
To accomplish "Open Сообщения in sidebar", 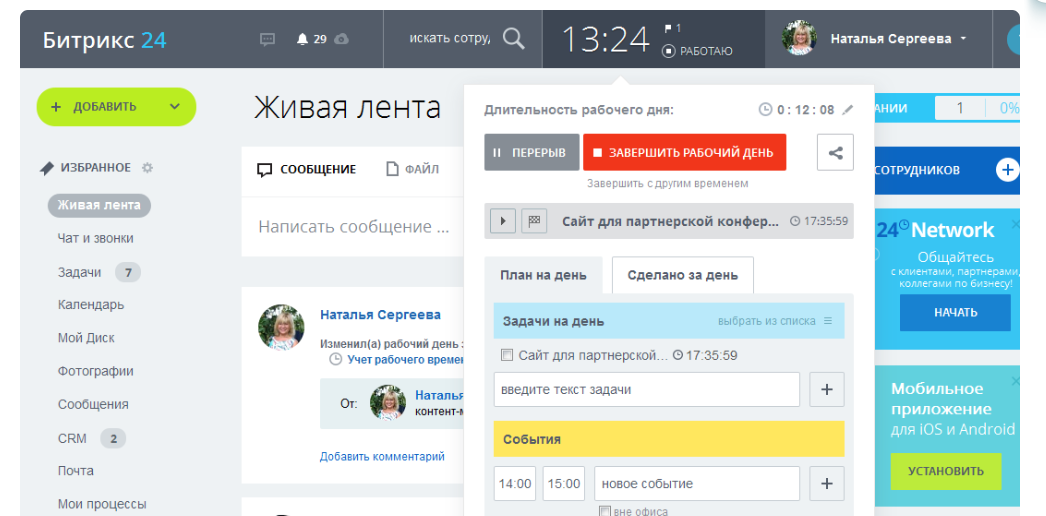I will tap(93, 405).
